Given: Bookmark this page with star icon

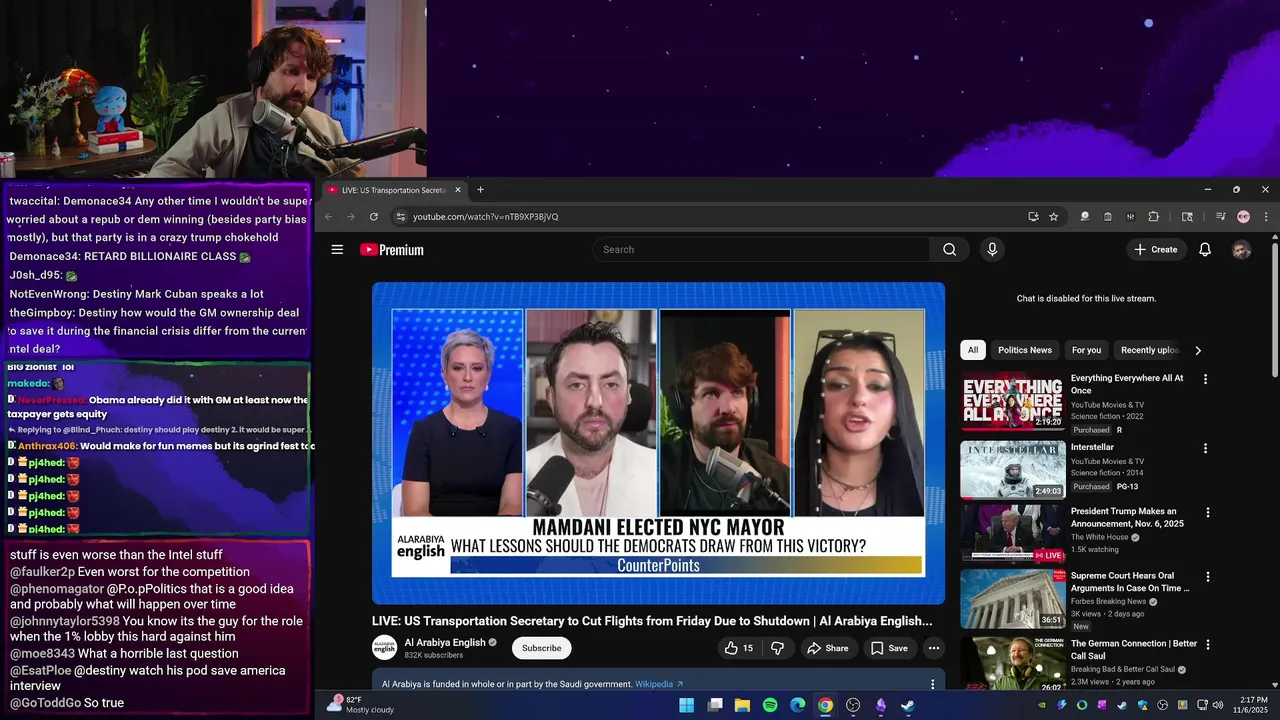Looking at the screenshot, I should (1053, 217).
